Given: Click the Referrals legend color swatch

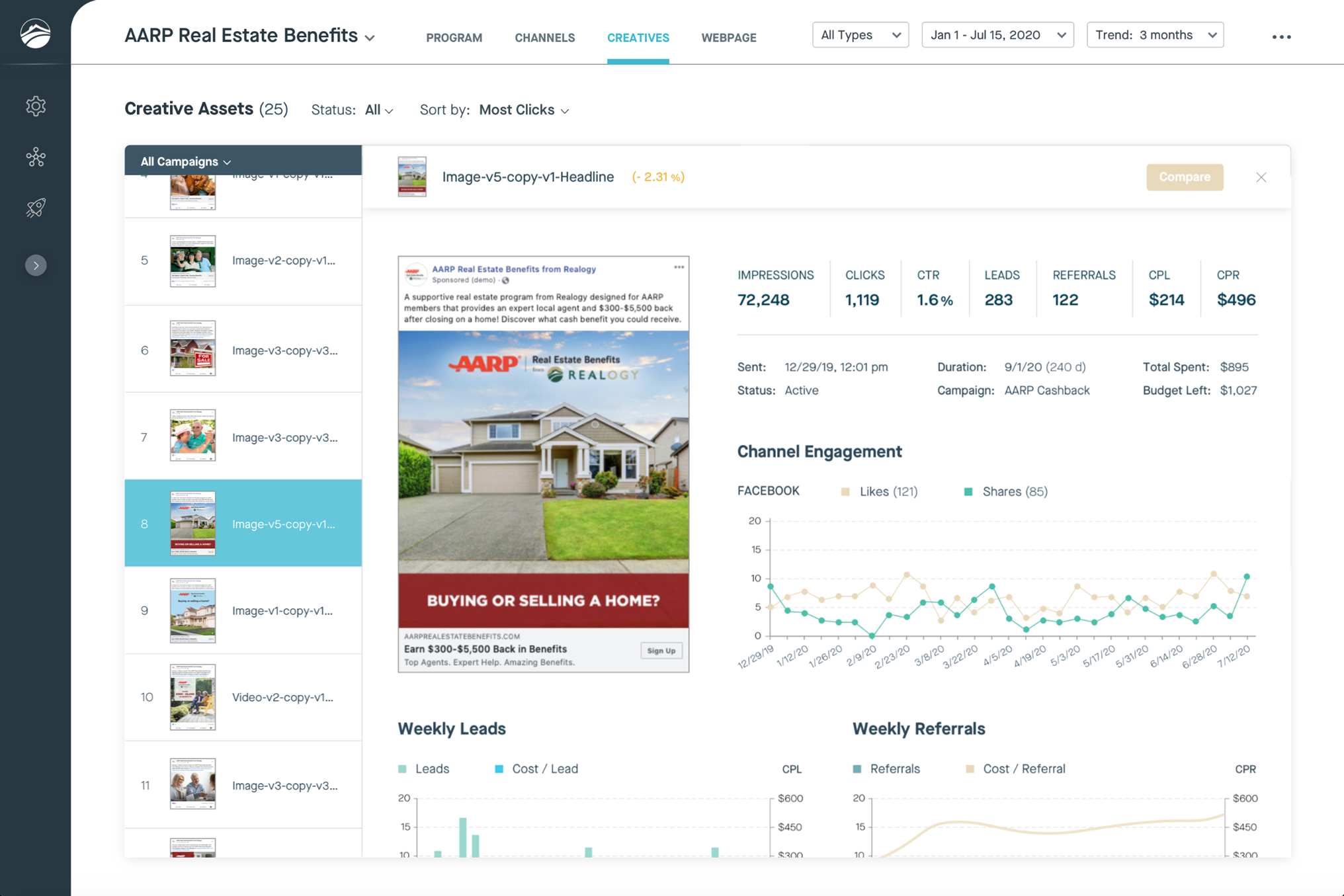Looking at the screenshot, I should point(857,769).
